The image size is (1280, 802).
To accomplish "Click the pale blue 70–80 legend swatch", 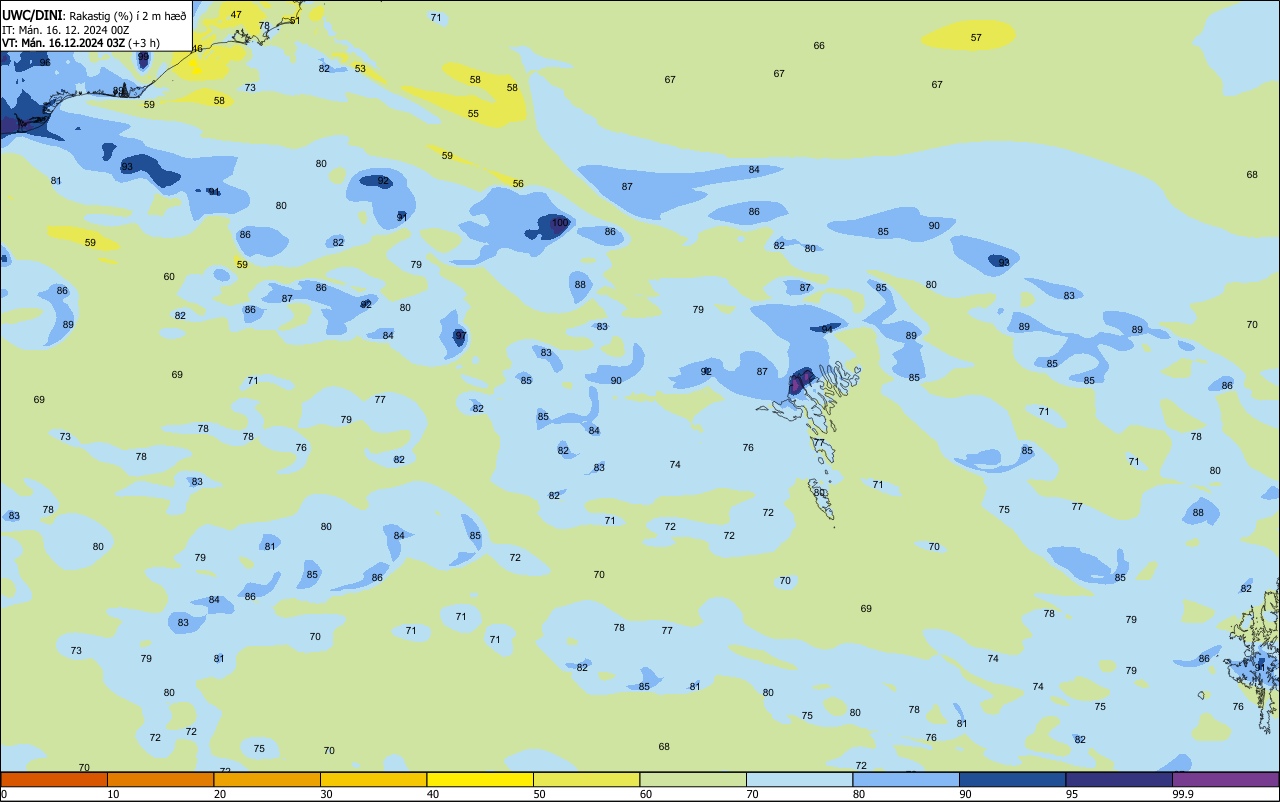I will click(x=799, y=779).
